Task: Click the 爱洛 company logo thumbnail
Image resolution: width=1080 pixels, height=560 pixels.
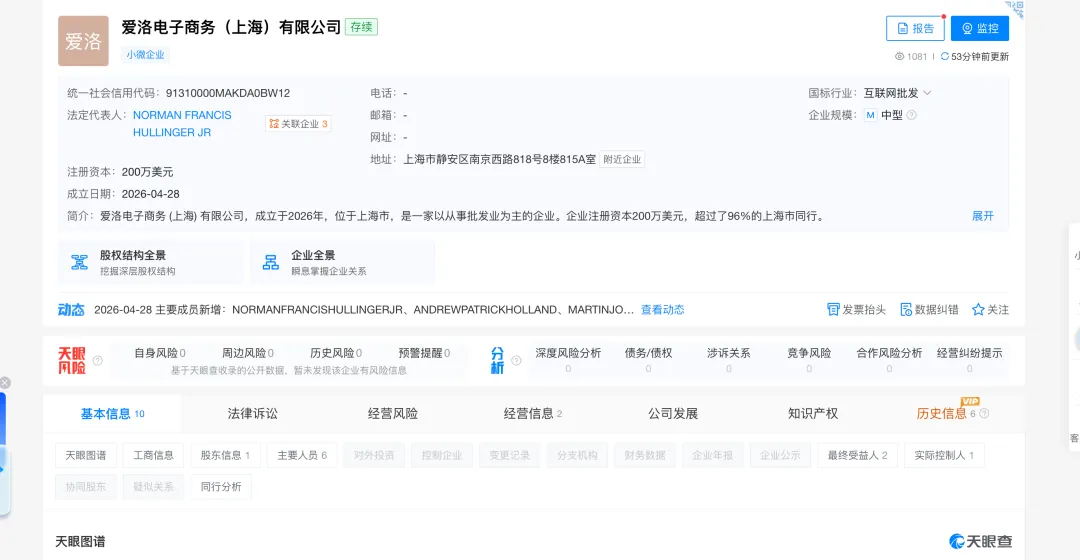Action: click(x=83, y=41)
